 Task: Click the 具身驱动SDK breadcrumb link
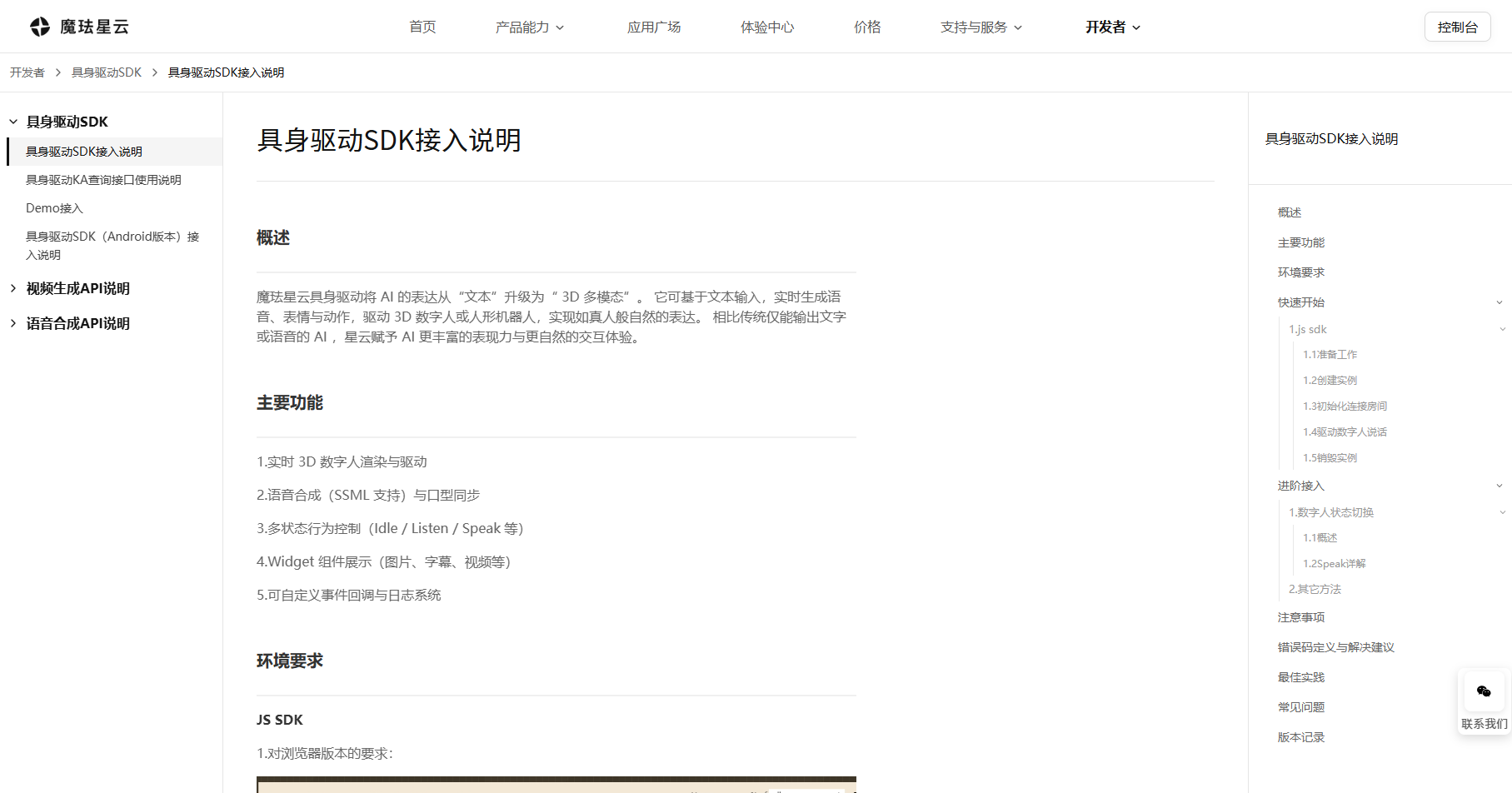click(x=107, y=72)
